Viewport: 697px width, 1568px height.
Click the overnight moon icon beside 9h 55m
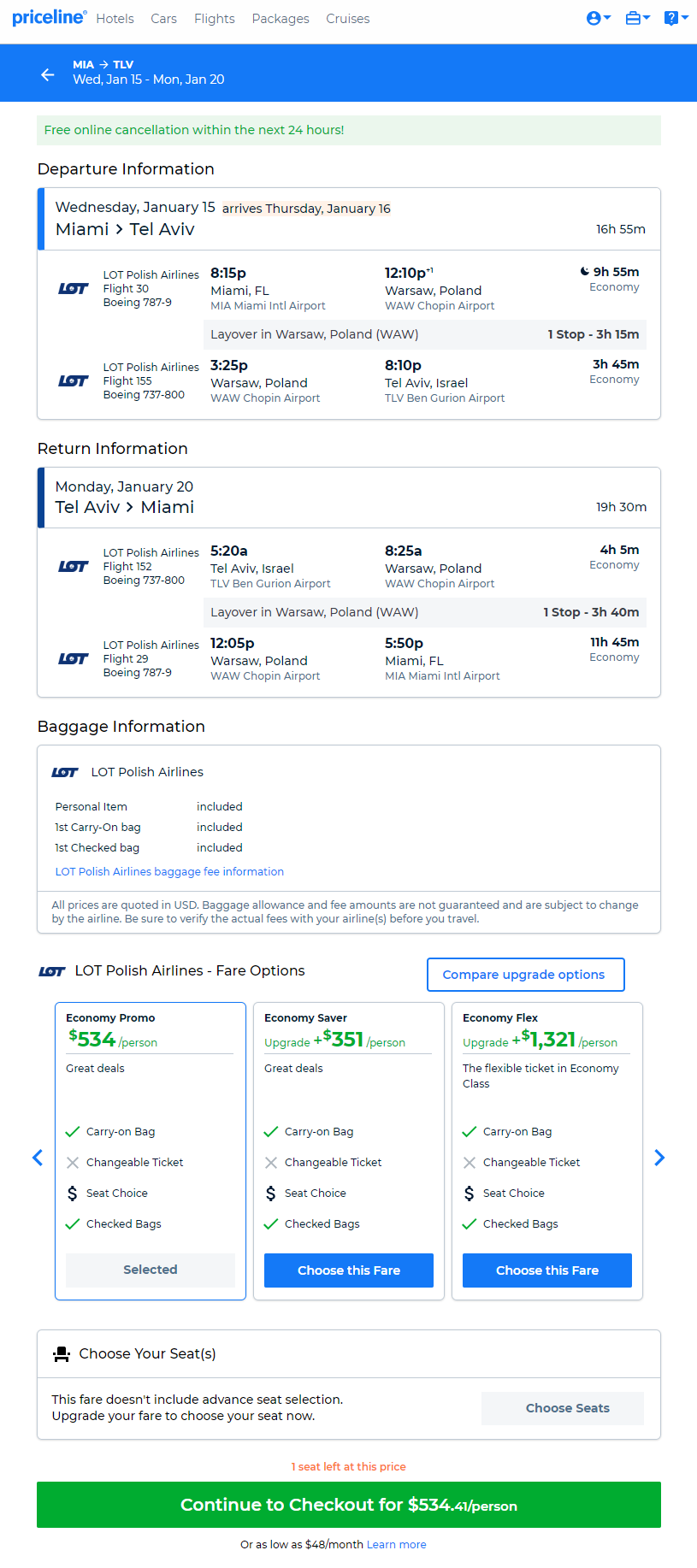[585, 272]
